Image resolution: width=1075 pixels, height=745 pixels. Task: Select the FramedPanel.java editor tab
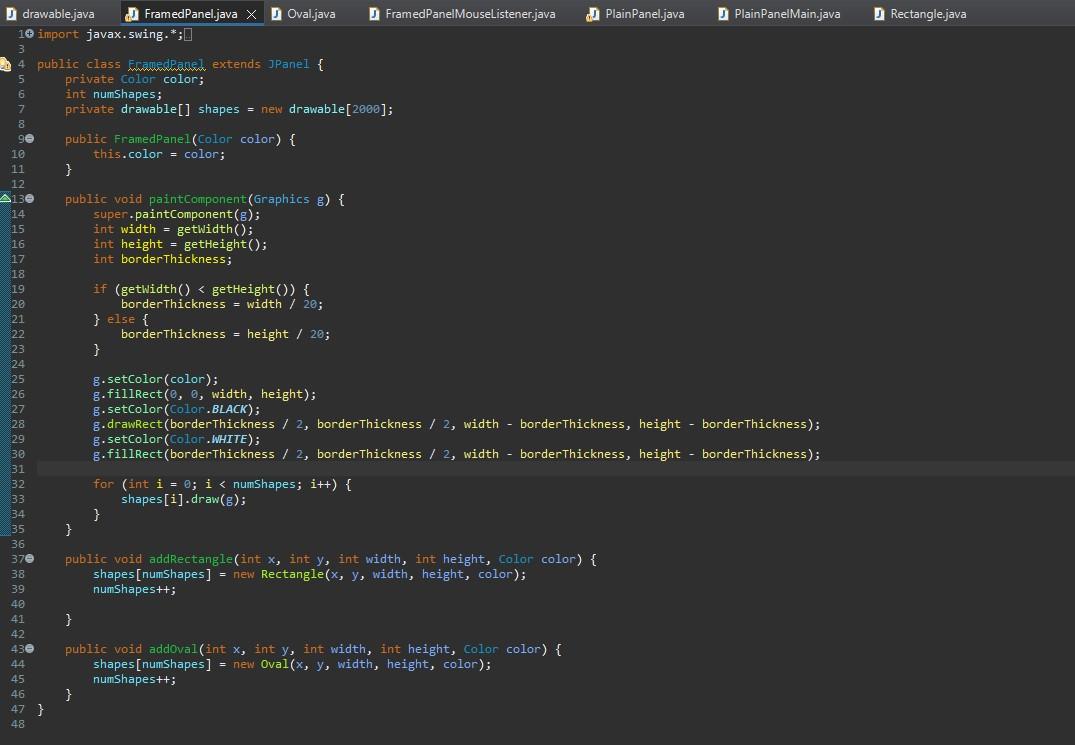coord(191,14)
